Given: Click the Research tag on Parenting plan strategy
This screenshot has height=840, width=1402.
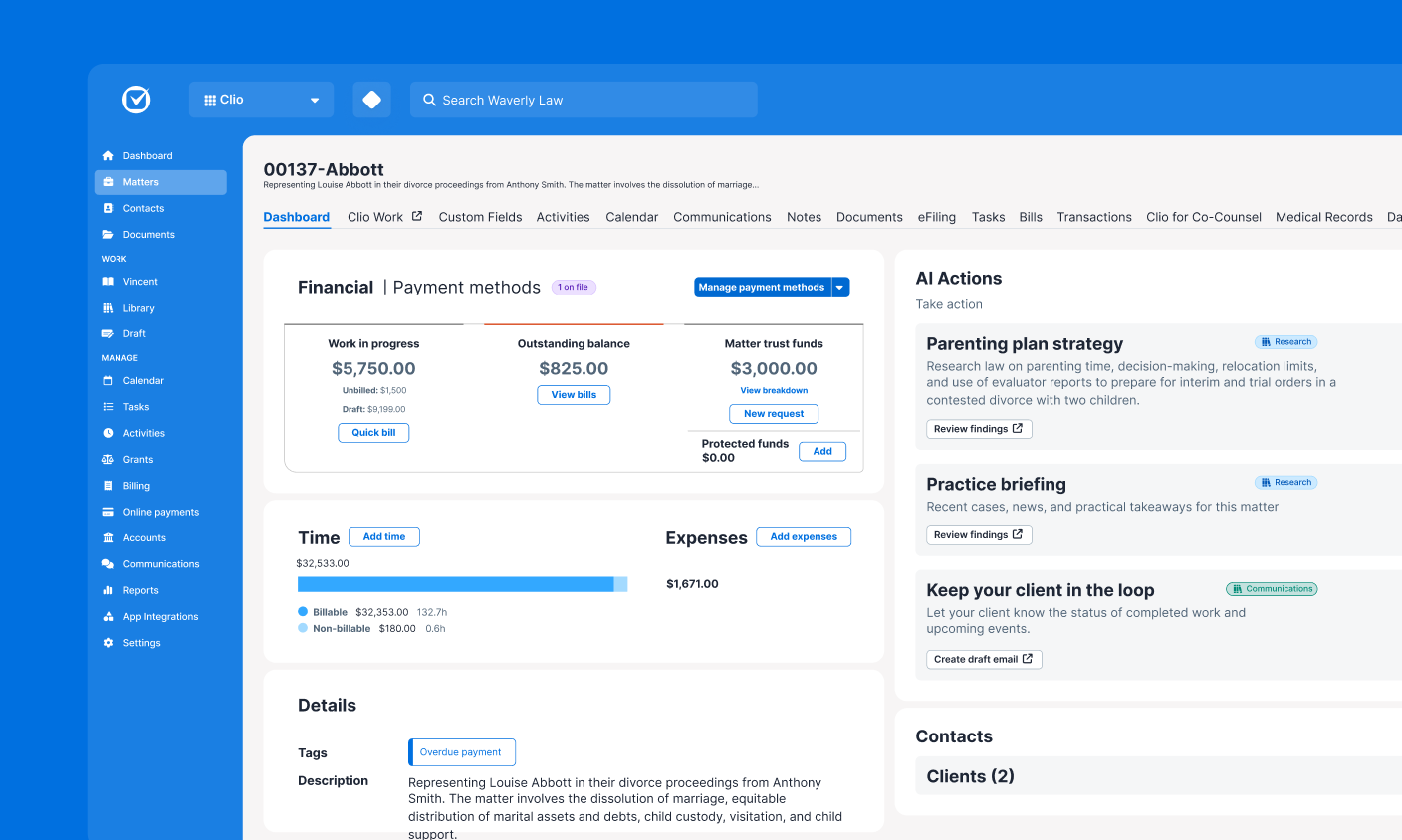Looking at the screenshot, I should 1286,342.
